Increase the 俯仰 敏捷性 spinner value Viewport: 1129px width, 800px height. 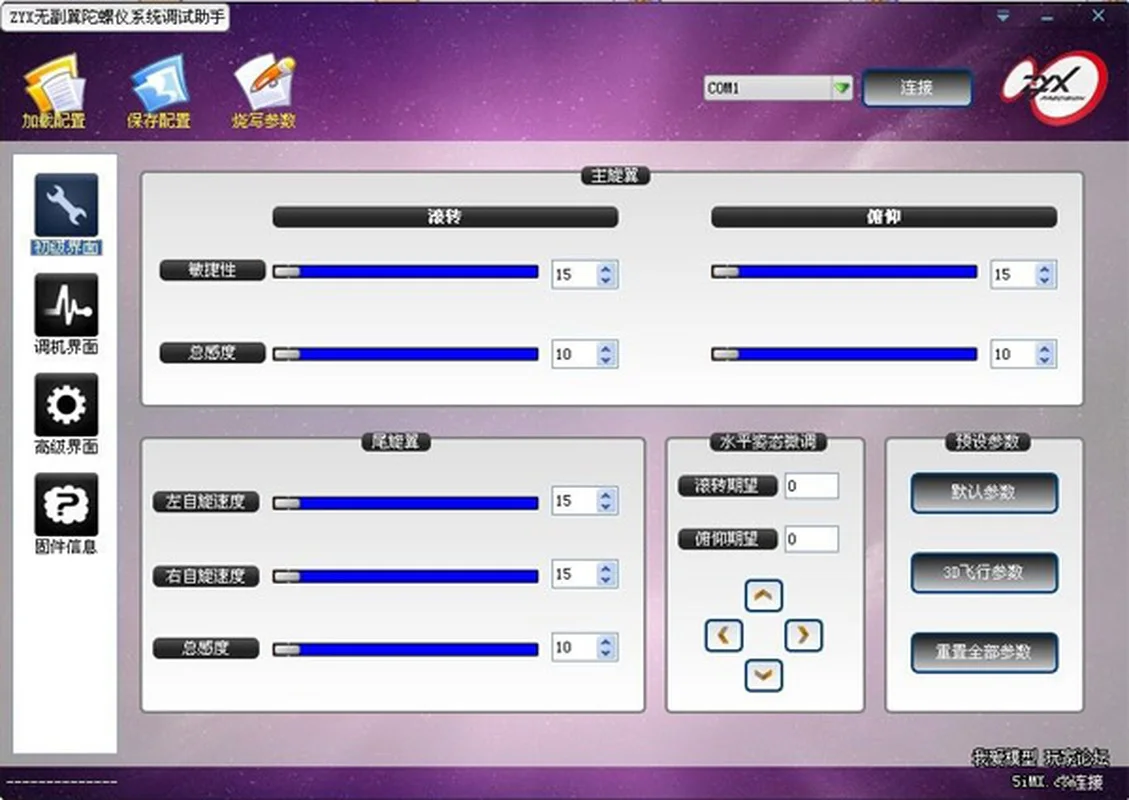[x=1045, y=268]
